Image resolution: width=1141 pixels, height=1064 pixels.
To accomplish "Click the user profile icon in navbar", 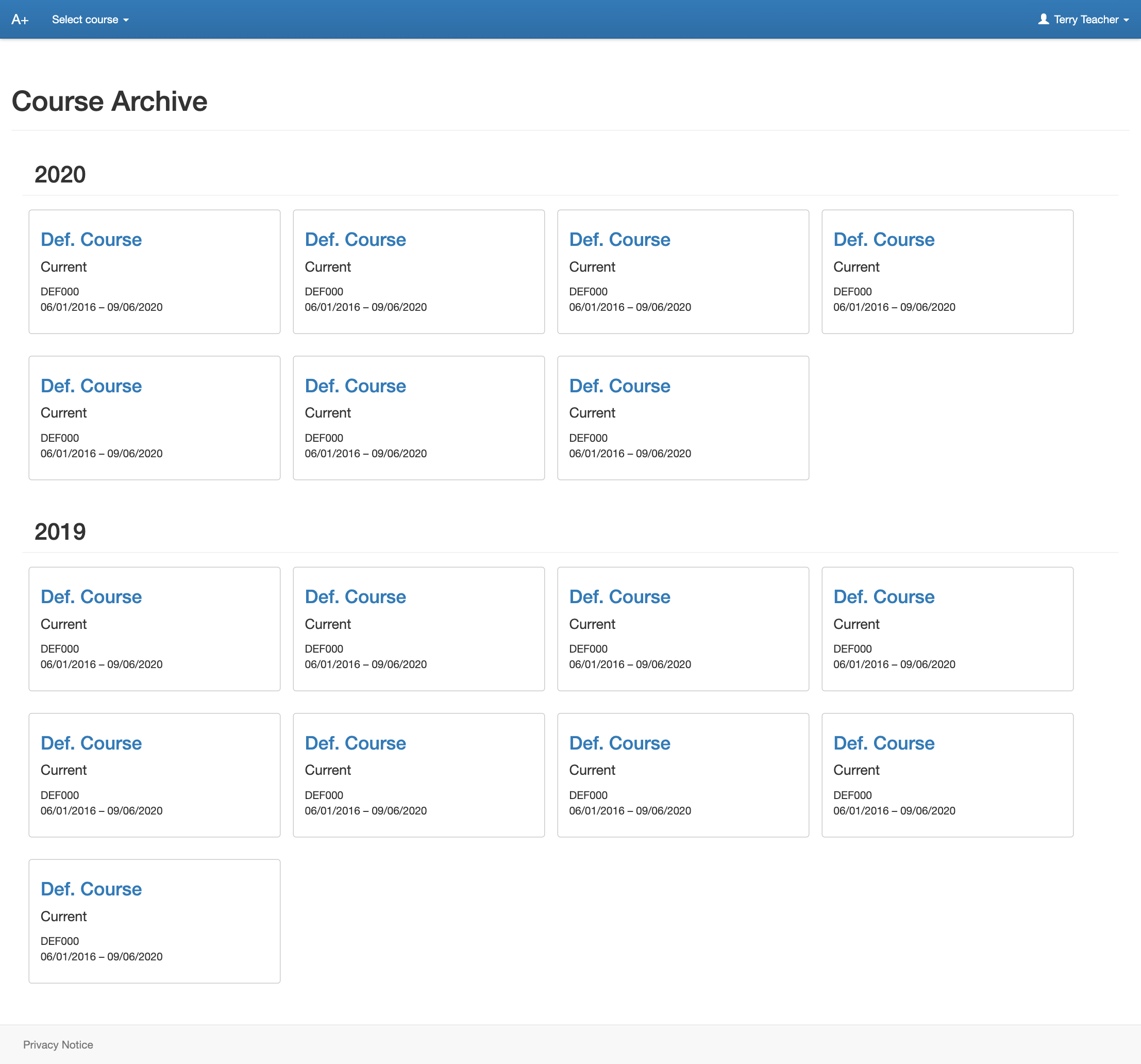I will (1044, 20).
